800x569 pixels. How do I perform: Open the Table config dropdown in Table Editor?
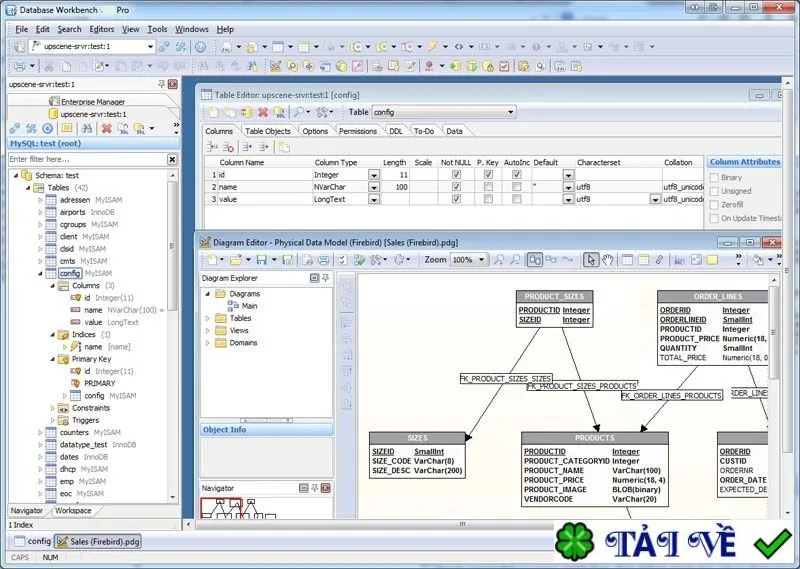click(x=510, y=112)
